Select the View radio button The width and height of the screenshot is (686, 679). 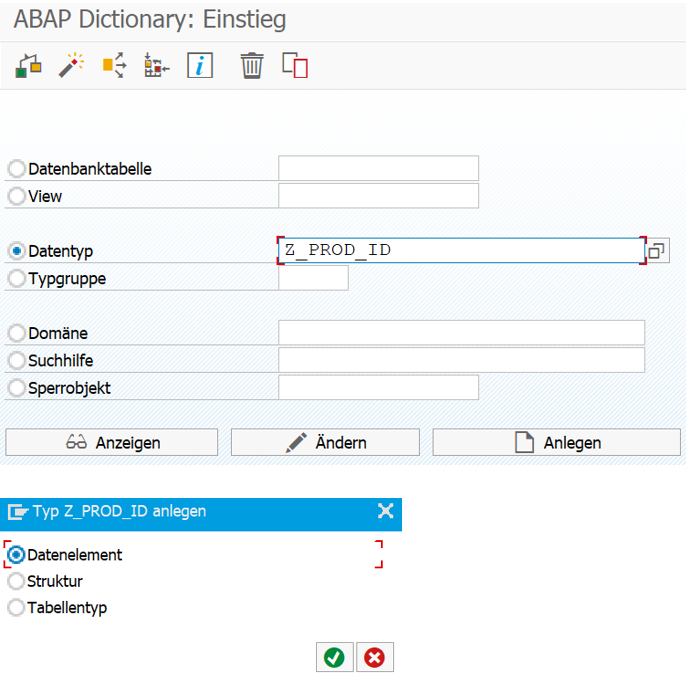click(17, 196)
